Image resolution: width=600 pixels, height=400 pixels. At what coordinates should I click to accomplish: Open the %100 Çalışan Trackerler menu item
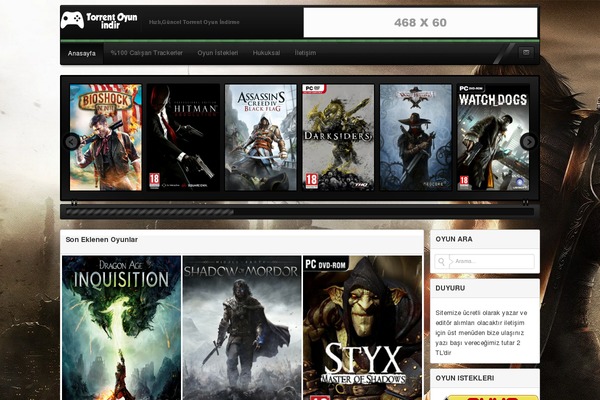point(146,53)
